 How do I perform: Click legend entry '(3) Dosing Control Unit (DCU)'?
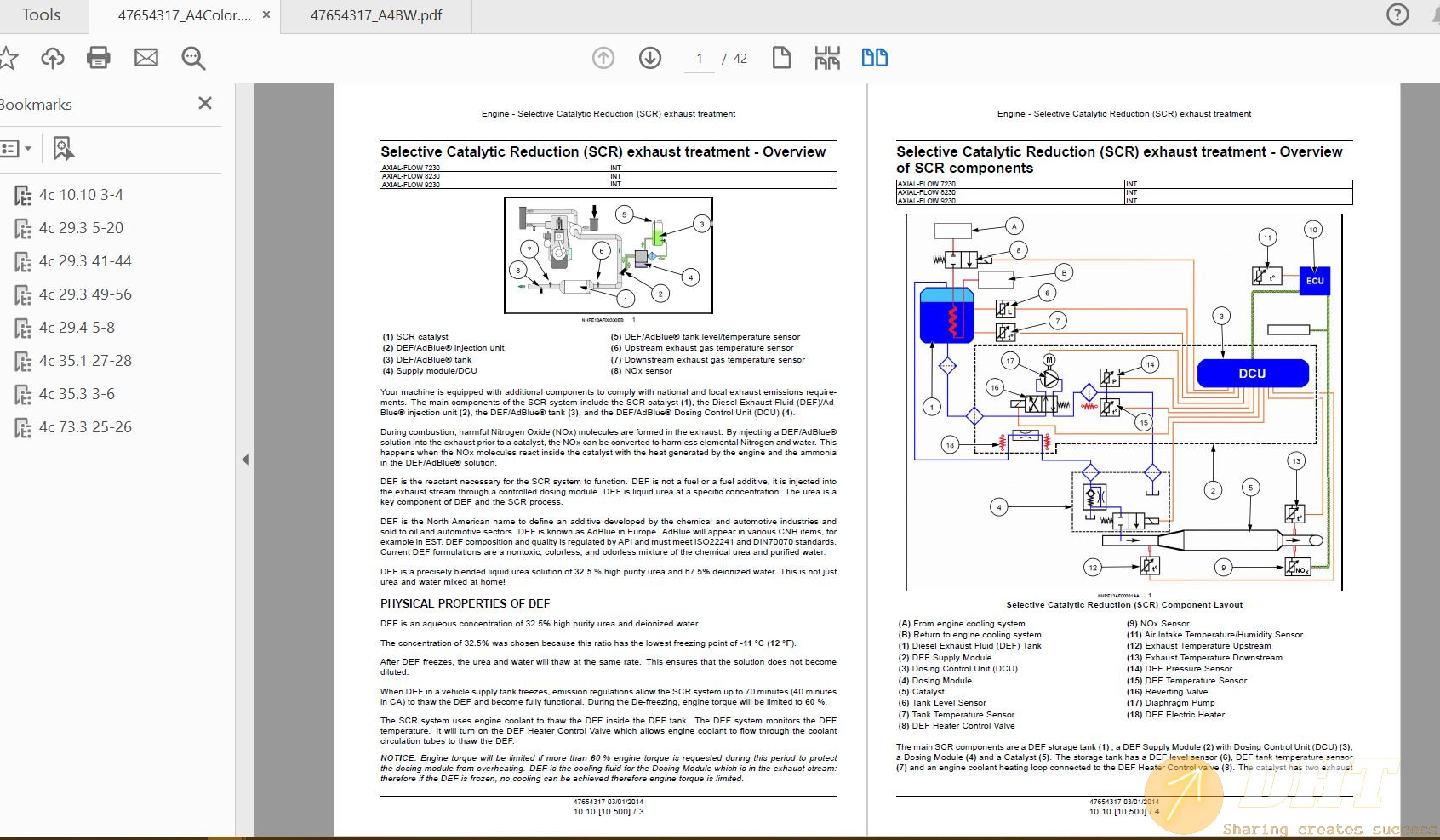tap(957, 669)
